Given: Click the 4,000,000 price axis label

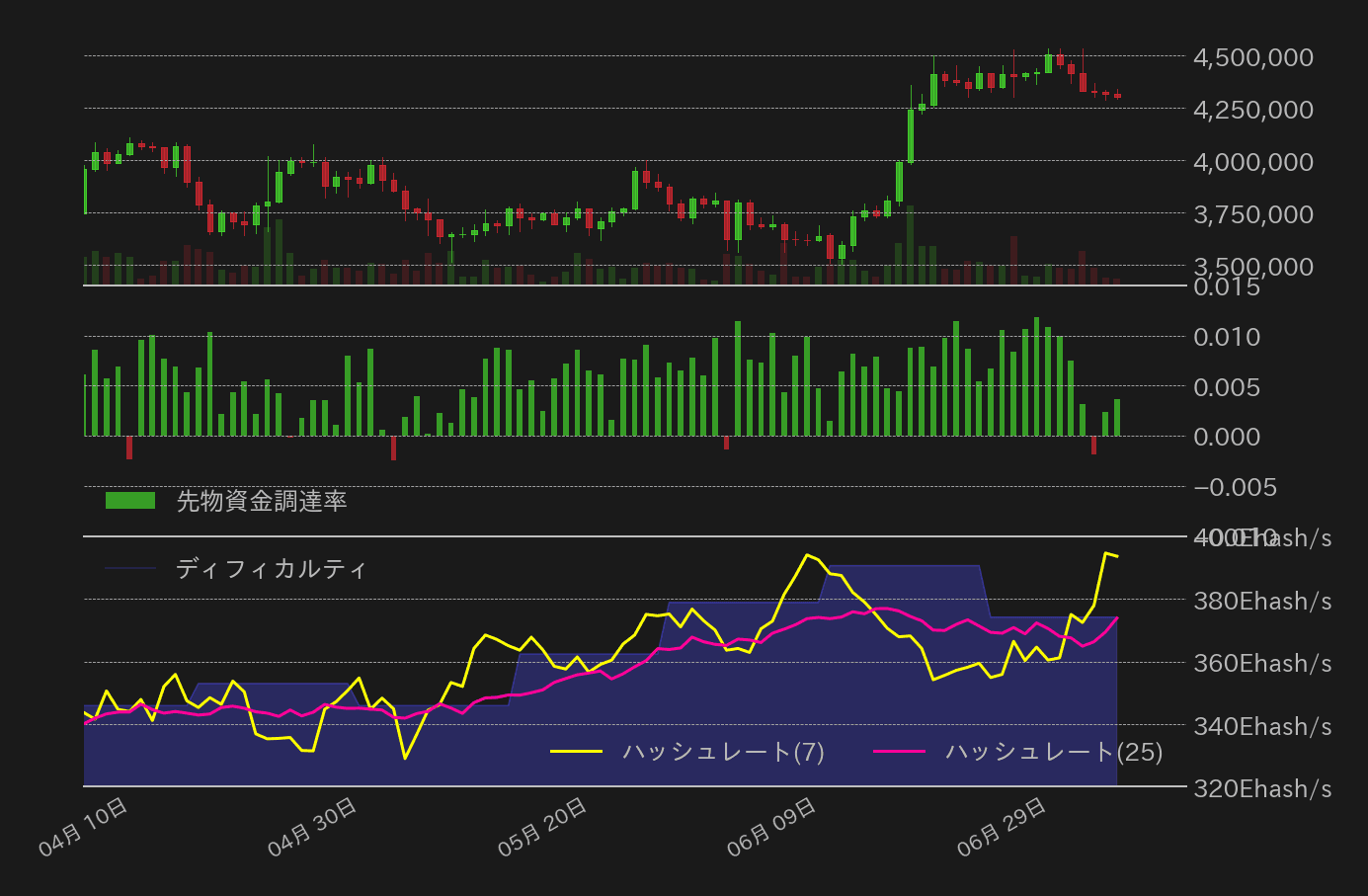Looking at the screenshot, I should tap(1252, 162).
